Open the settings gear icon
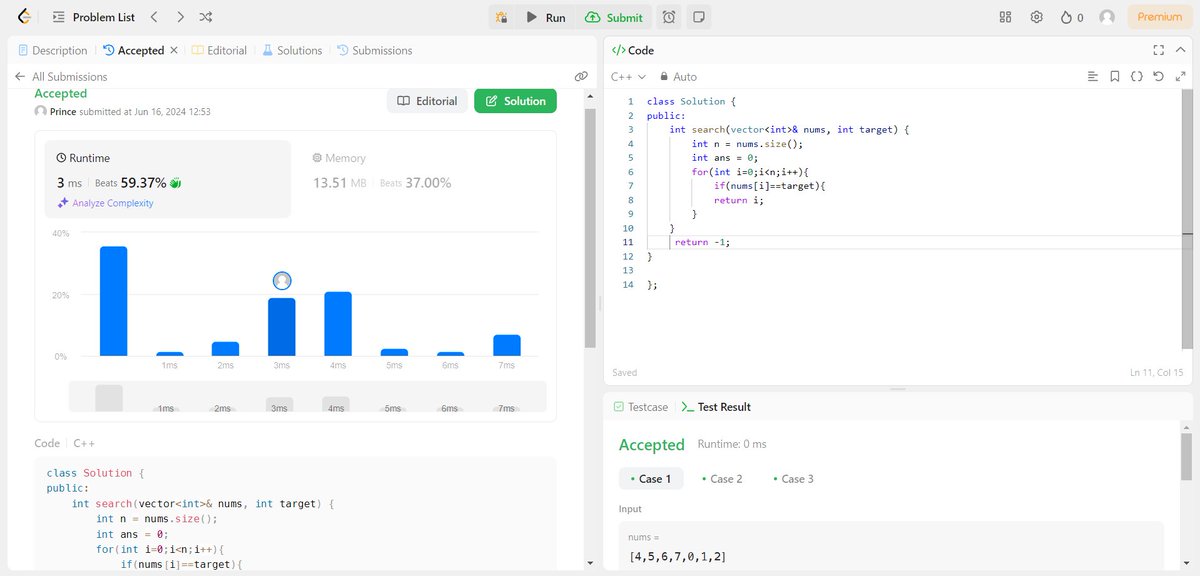This screenshot has width=1200, height=576. 1037,17
